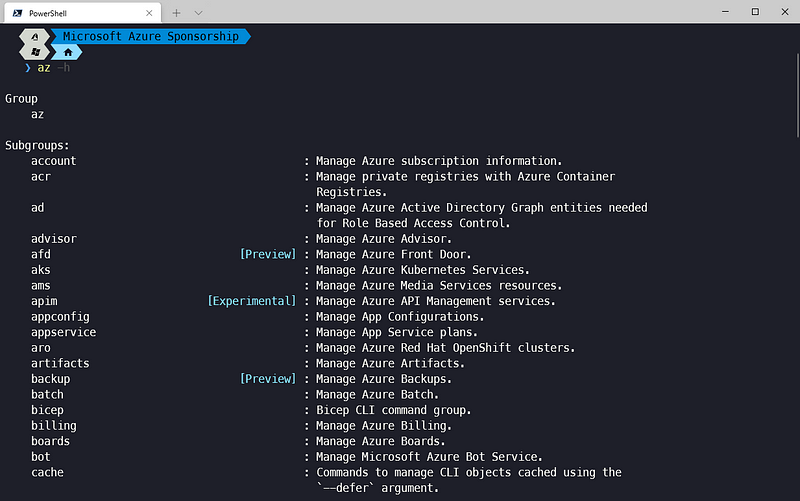Click the 'cache' subgroup entry
This screenshot has width=800, height=501.
(47, 472)
